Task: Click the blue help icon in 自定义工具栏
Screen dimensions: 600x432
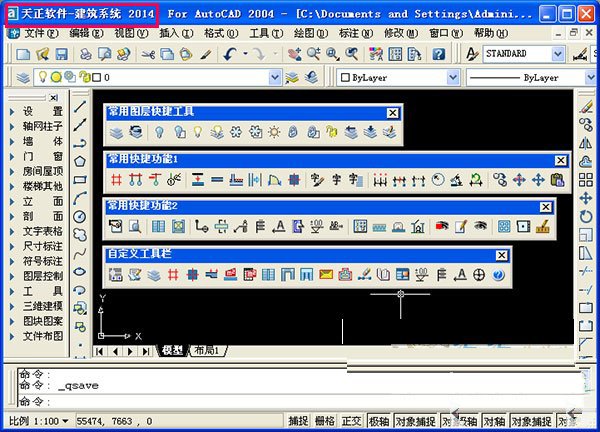Action: [x=498, y=274]
